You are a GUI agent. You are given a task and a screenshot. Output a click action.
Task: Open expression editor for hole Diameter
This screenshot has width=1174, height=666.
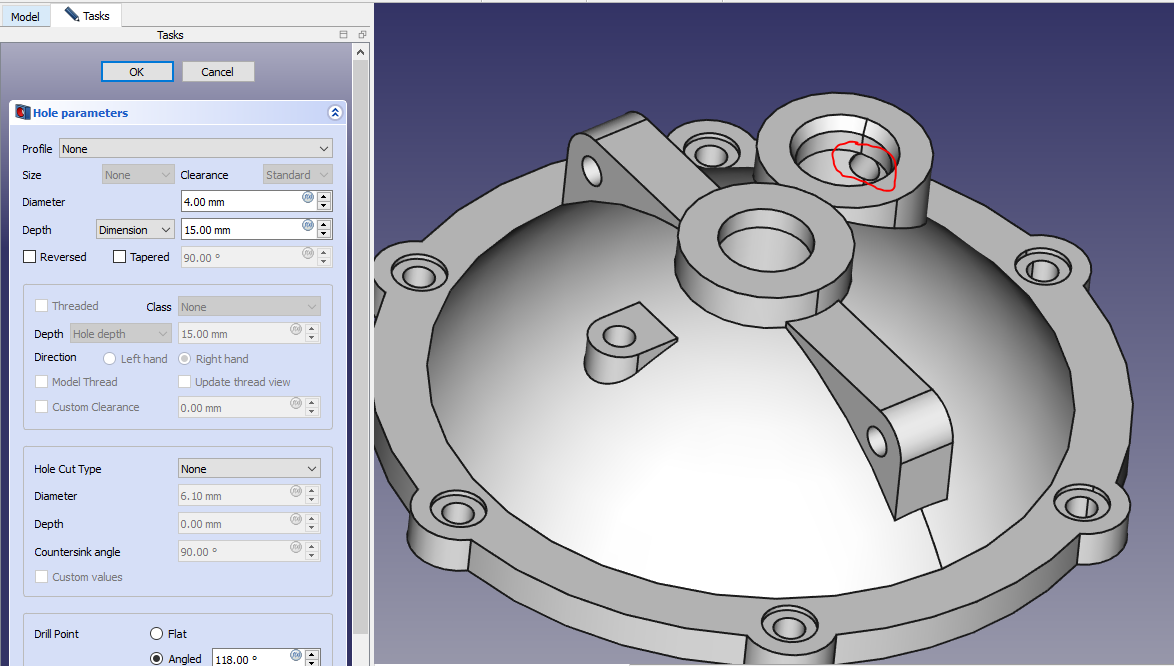click(x=308, y=197)
